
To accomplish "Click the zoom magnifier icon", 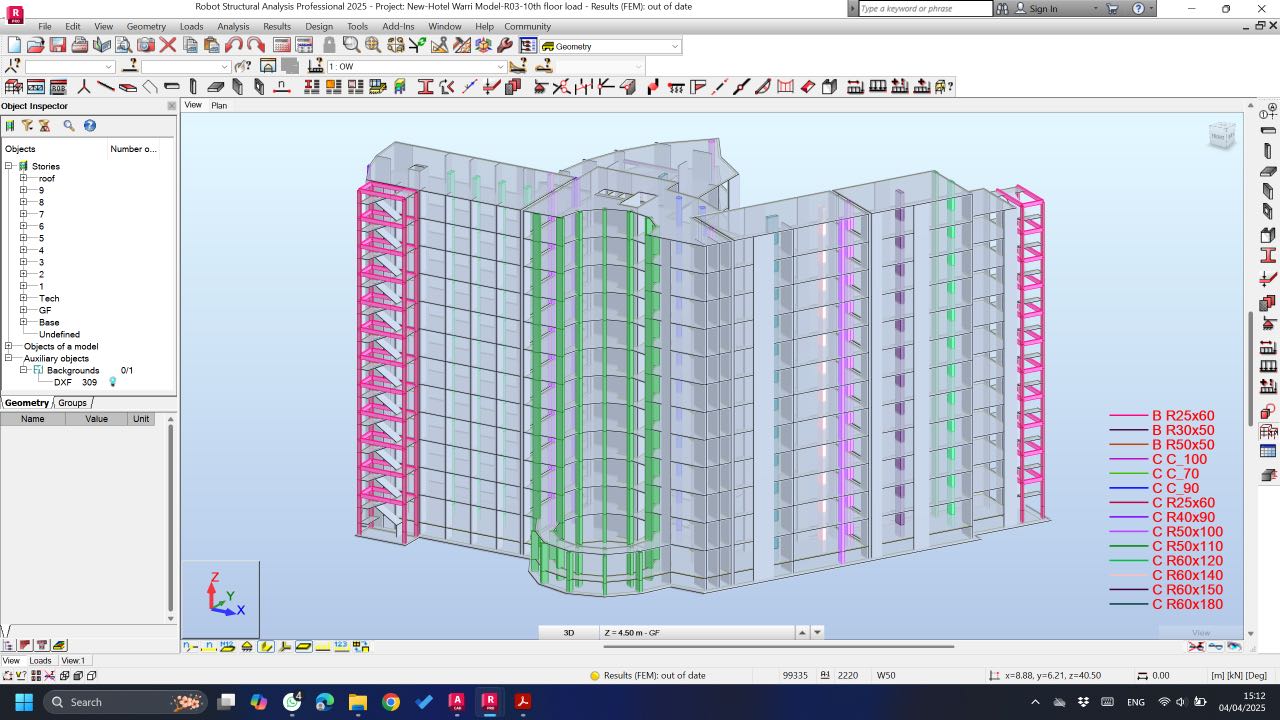I will pyautogui.click(x=351, y=45).
